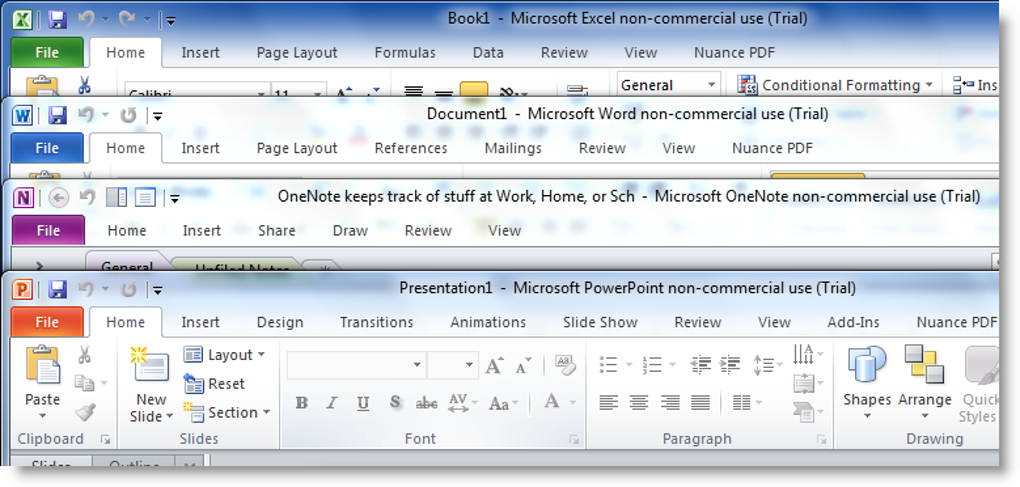Image resolution: width=1020 pixels, height=487 pixels.
Task: Open the Character Spacing dropdown
Action: point(463,403)
